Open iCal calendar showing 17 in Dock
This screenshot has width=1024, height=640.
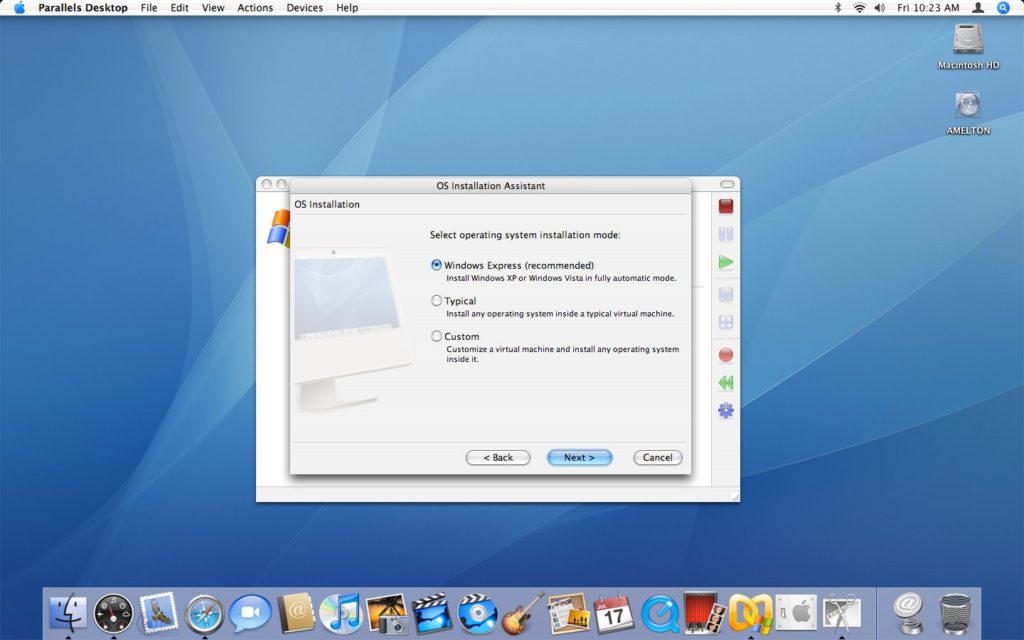coord(613,613)
